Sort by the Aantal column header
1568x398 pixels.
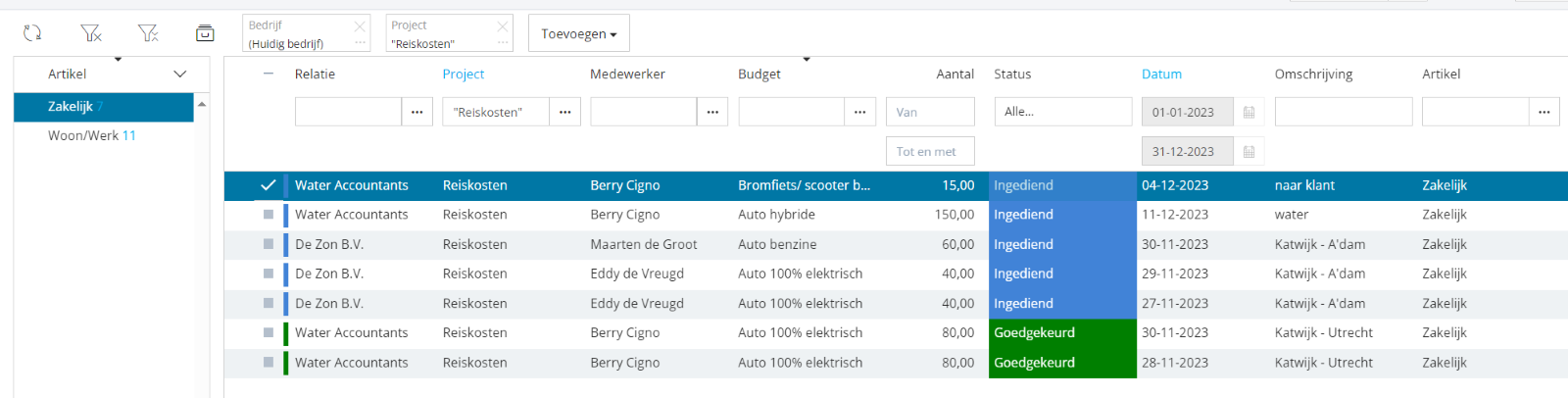coord(955,74)
